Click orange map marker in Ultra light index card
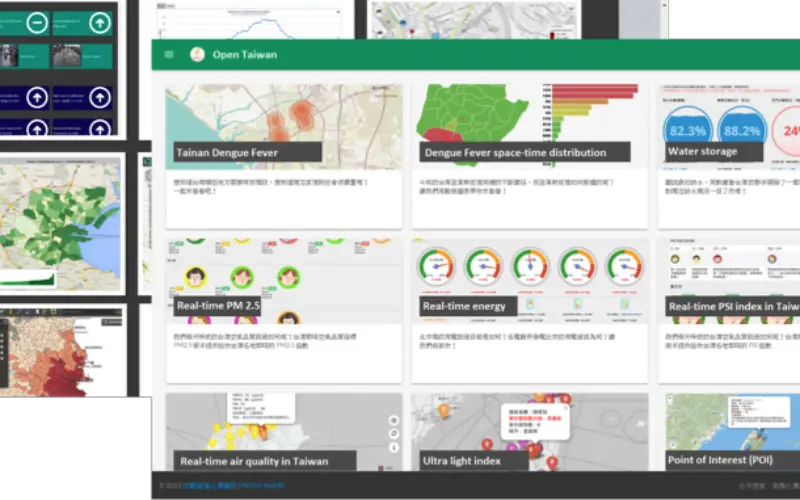This screenshot has width=800, height=500. click(444, 411)
